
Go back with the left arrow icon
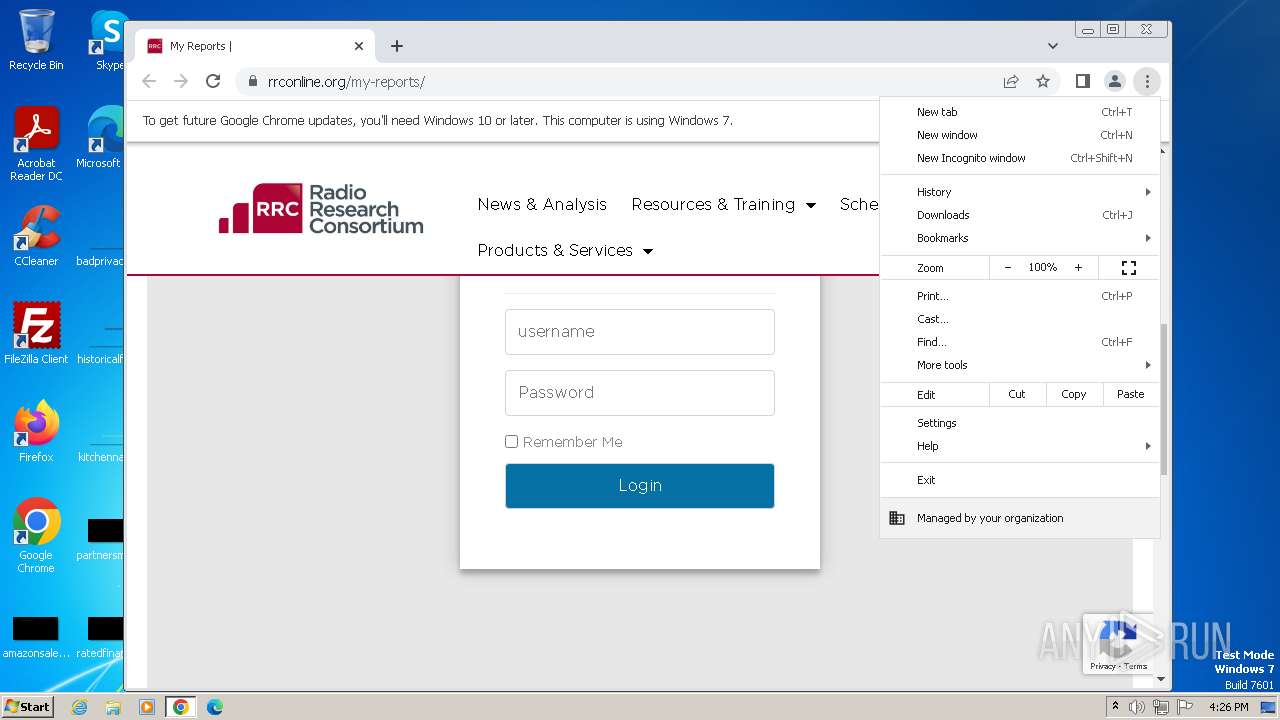click(x=149, y=81)
